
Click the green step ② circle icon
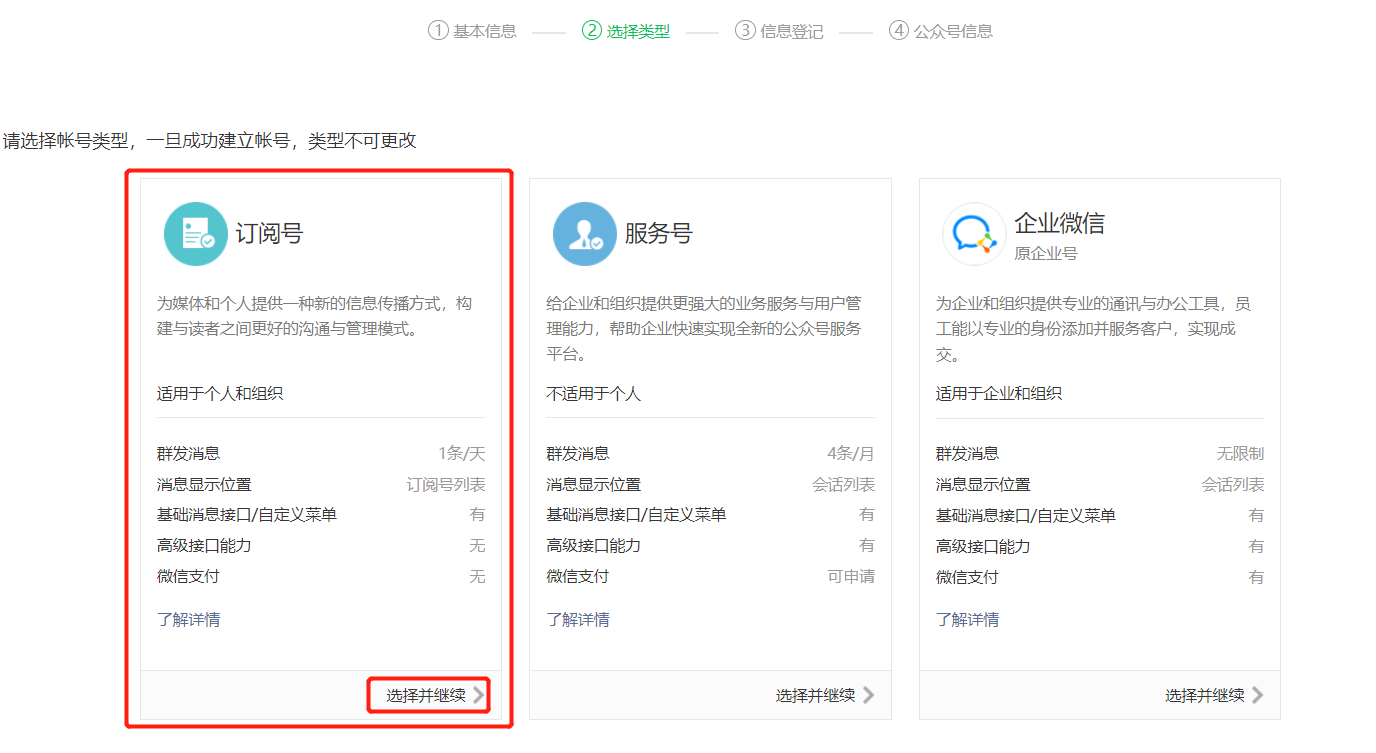(x=590, y=31)
